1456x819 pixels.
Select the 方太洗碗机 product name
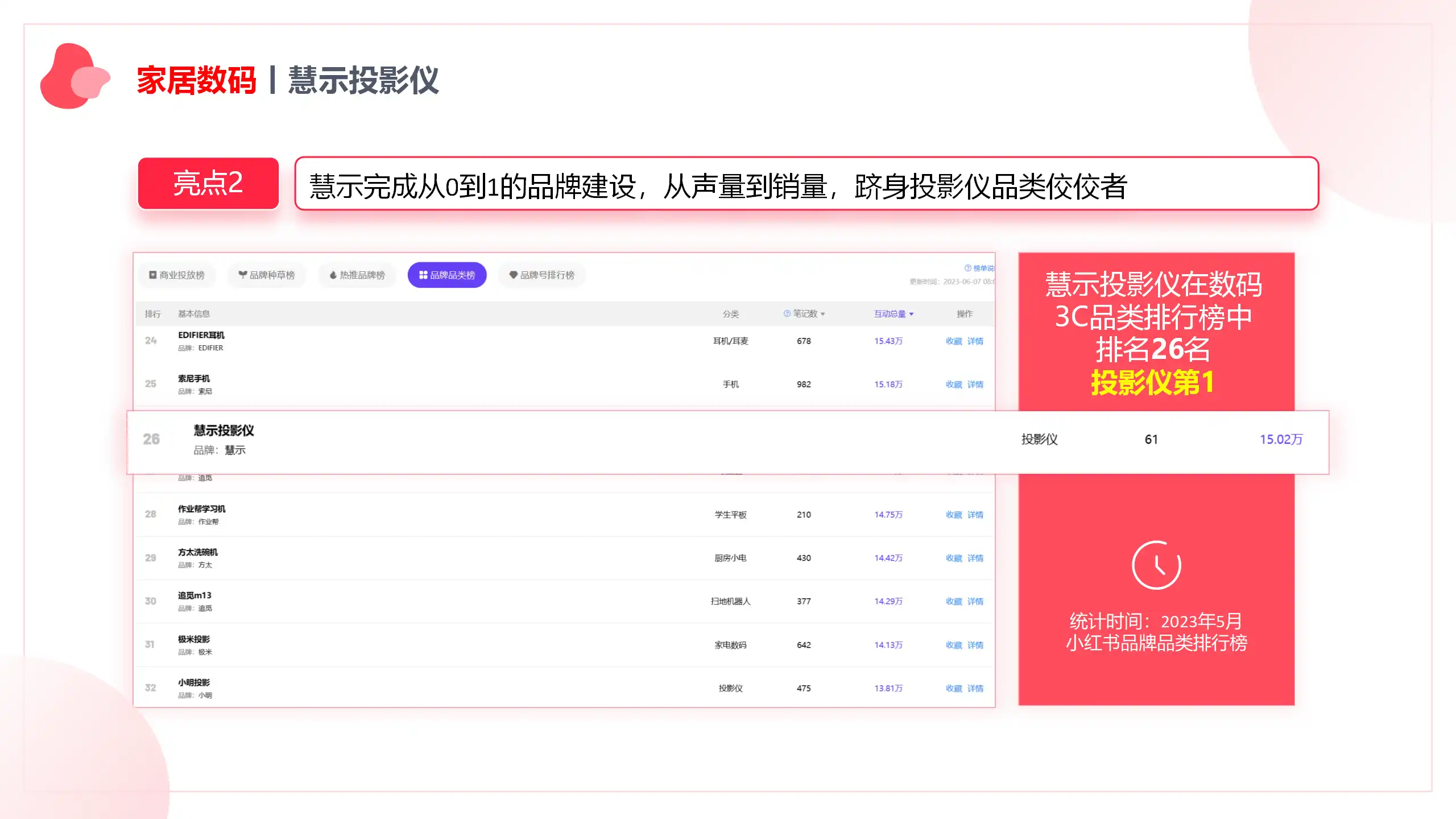(198, 552)
